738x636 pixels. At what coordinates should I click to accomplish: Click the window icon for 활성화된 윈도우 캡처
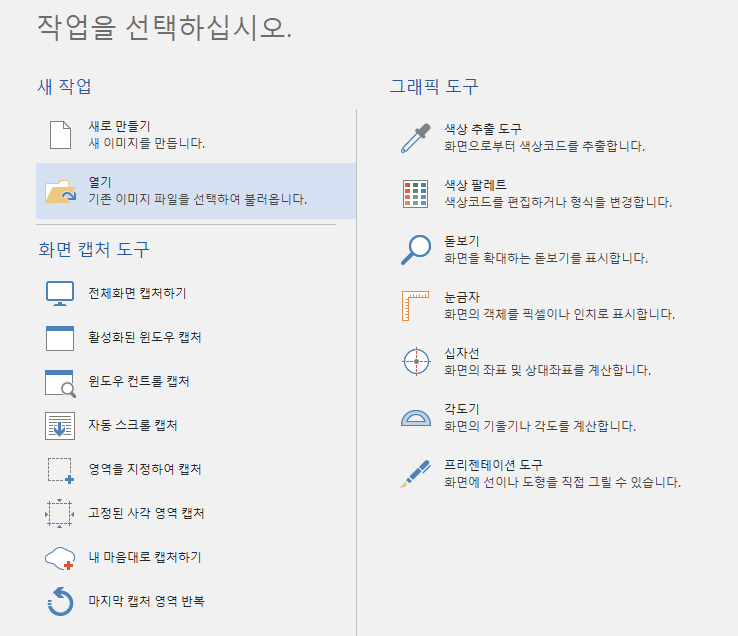click(x=60, y=338)
